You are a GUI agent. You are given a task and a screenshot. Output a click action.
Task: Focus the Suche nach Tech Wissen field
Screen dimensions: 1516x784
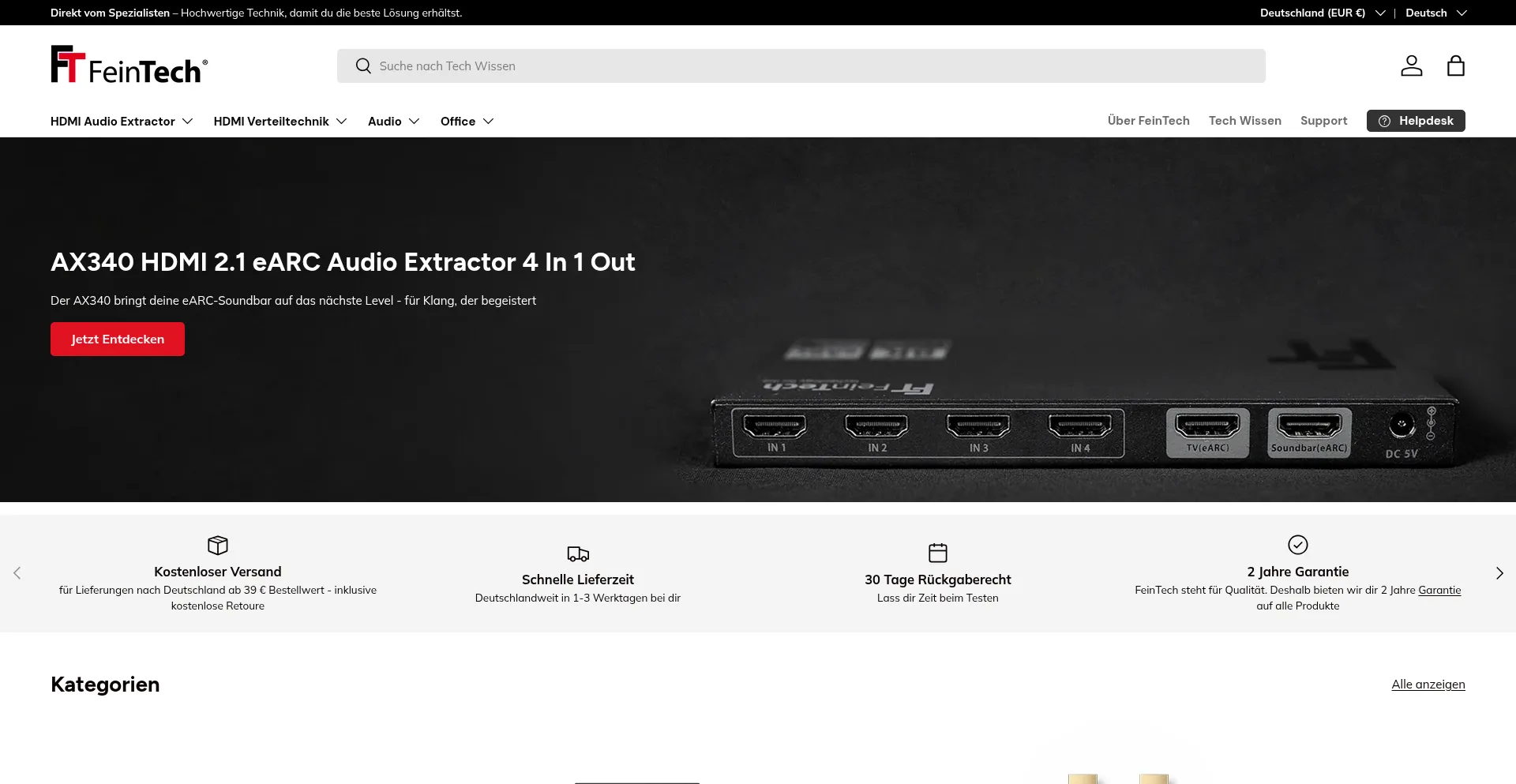click(801, 66)
